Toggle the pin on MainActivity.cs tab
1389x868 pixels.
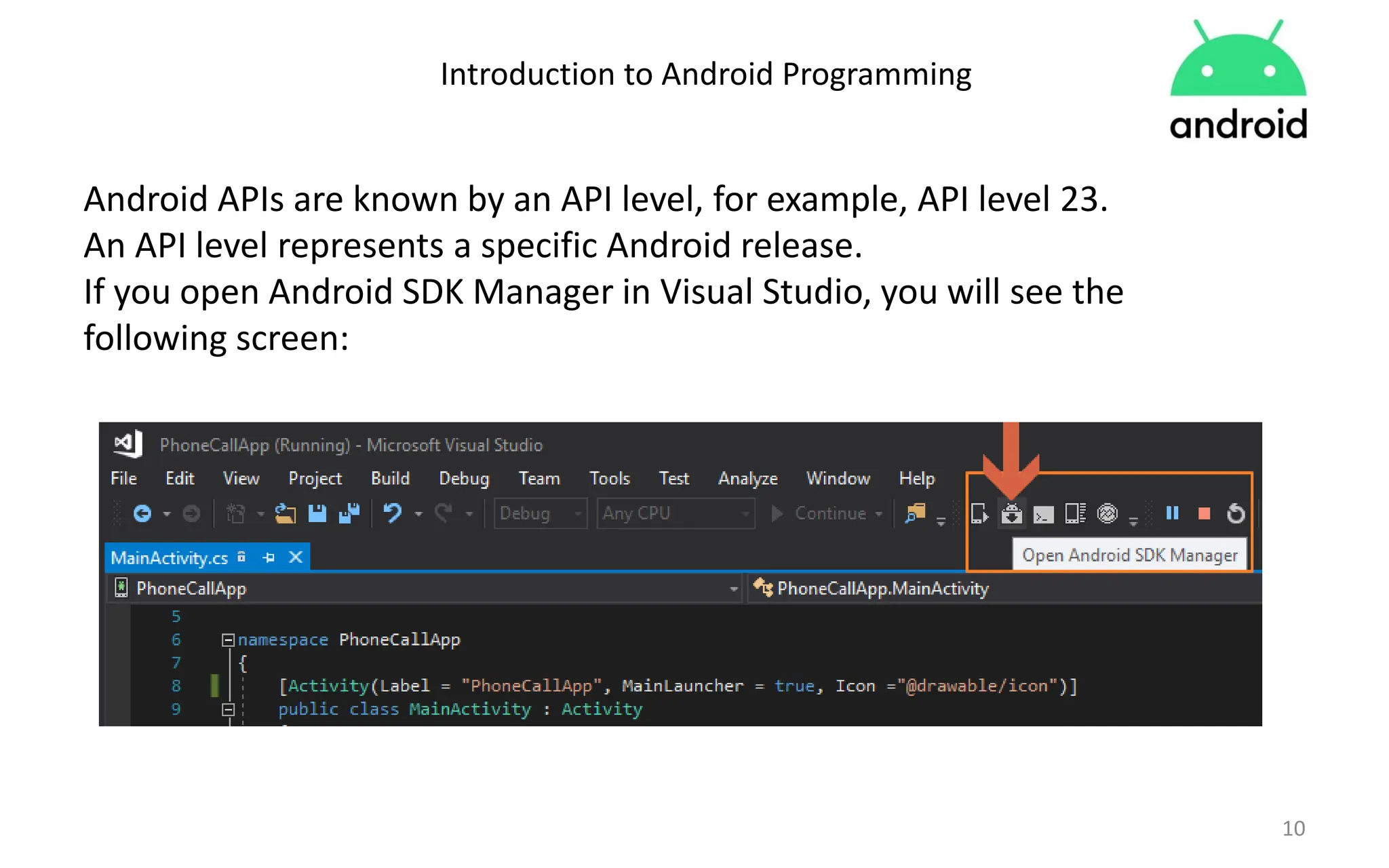coord(269,557)
